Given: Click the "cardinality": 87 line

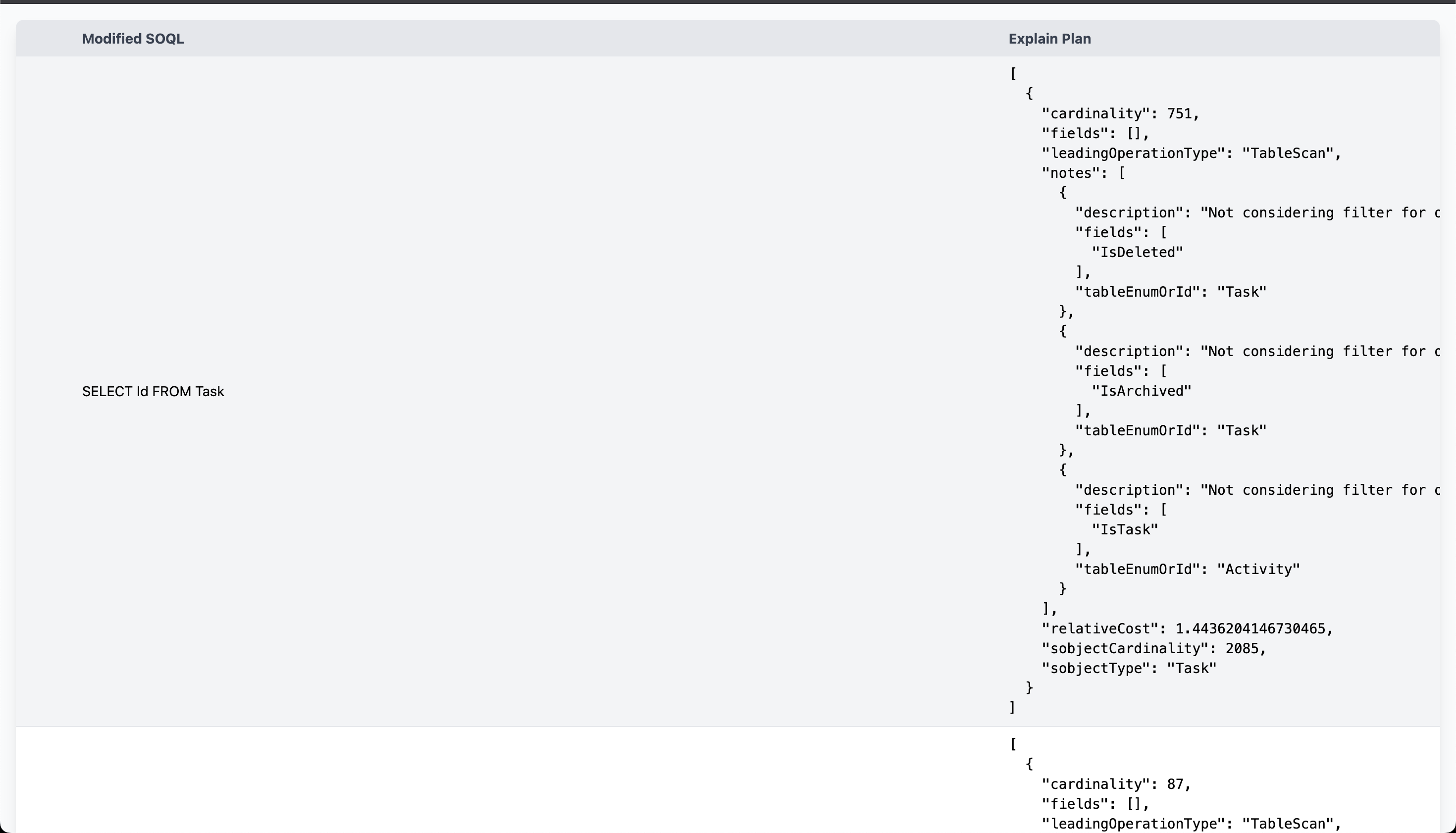Looking at the screenshot, I should click(1116, 784).
